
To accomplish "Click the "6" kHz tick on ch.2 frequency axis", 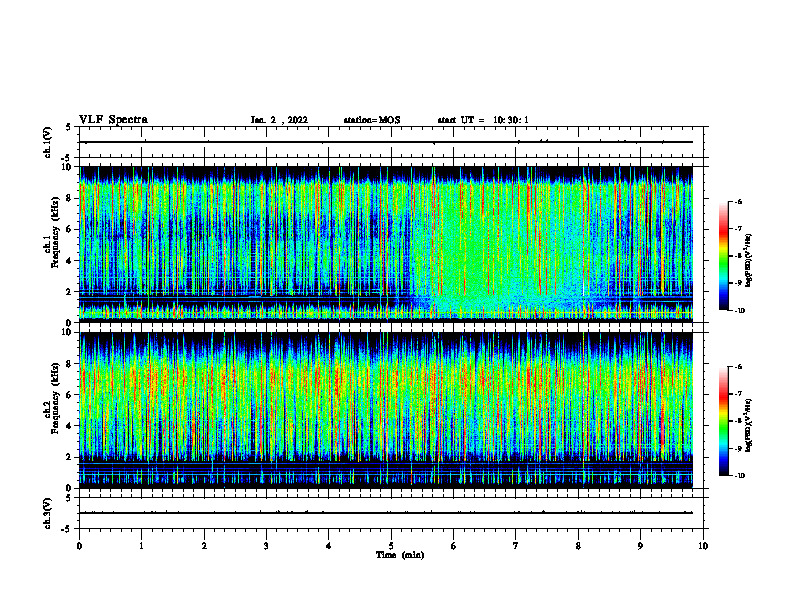I will click(70, 395).
